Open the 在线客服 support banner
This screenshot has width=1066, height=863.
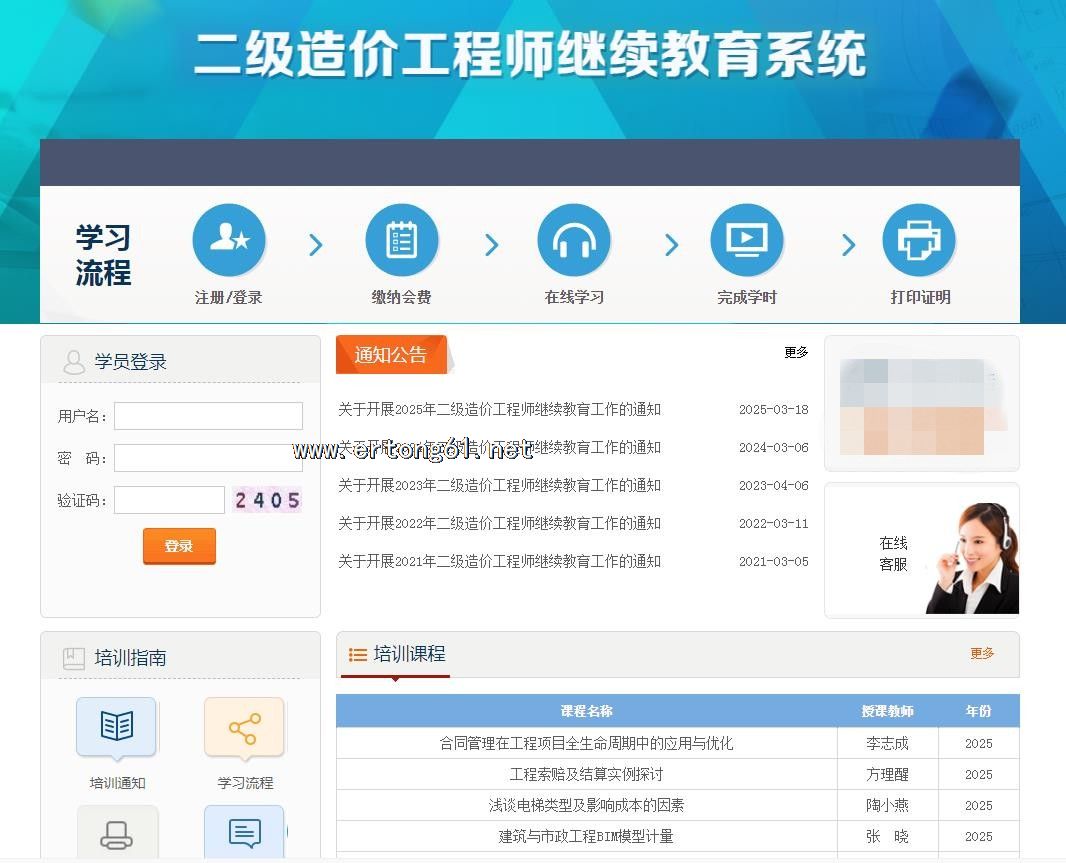(921, 551)
